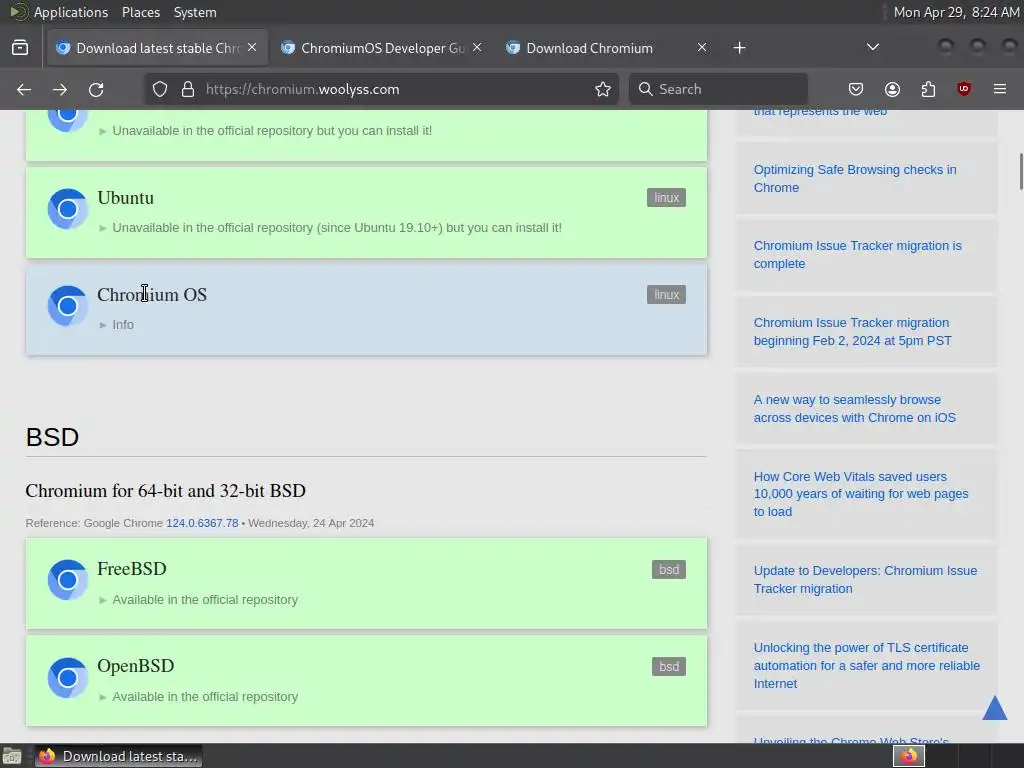This screenshot has width=1024, height=768.
Task: Open the Firefox View tab icon
Action: point(20,48)
